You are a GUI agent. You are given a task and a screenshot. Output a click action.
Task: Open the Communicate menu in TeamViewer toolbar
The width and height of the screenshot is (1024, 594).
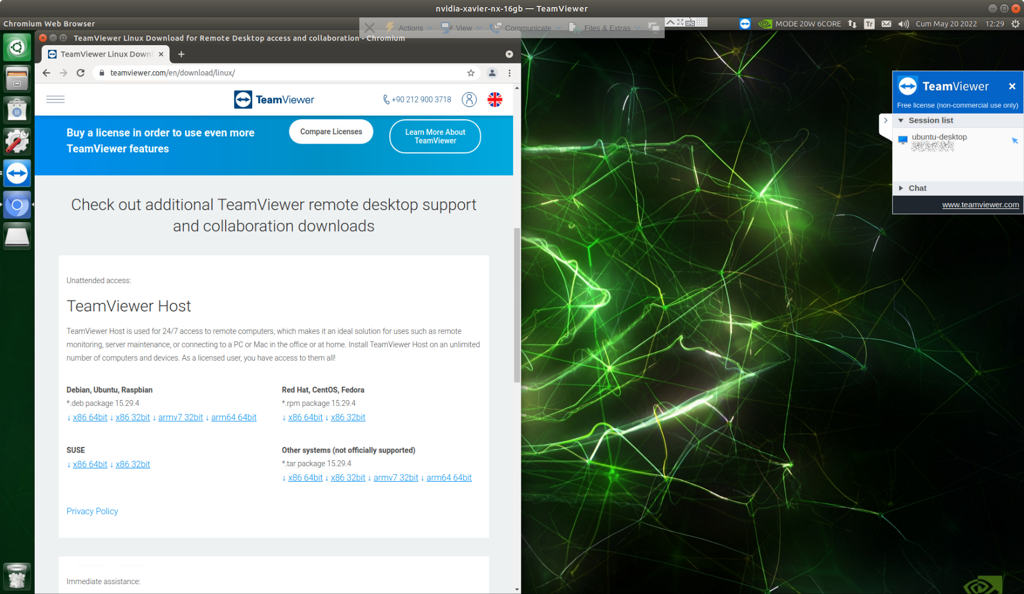526,27
